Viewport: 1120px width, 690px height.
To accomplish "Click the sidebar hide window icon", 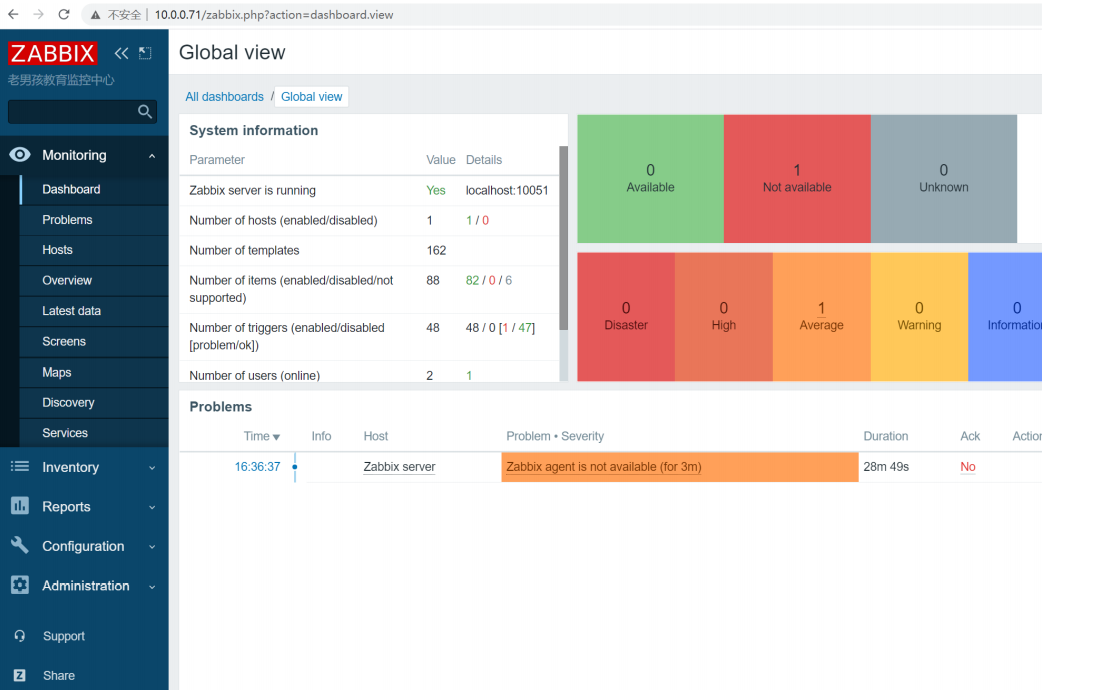I will coord(145,53).
